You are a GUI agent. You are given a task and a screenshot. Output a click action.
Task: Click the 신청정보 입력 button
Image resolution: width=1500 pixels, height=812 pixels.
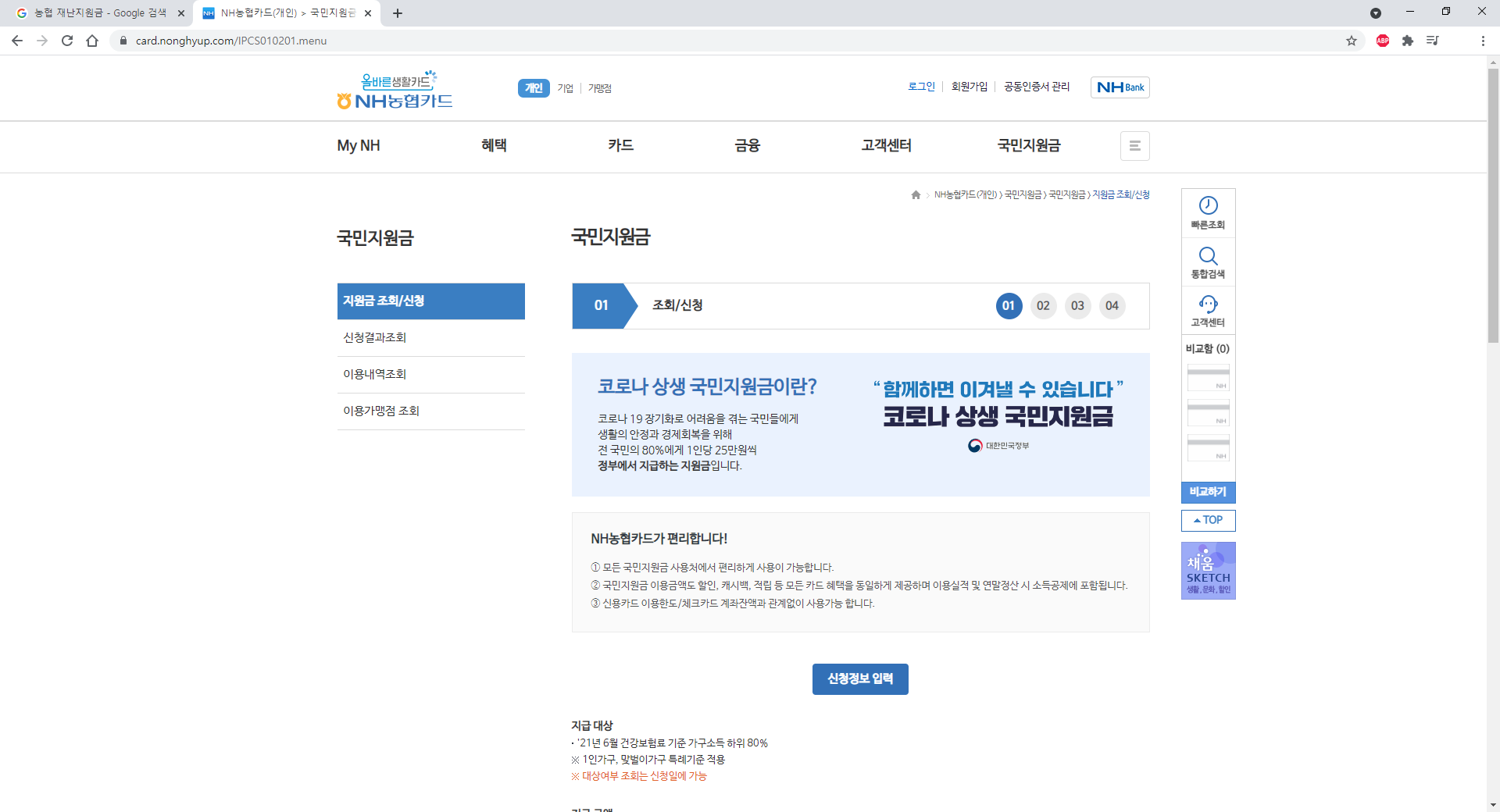tap(860, 679)
